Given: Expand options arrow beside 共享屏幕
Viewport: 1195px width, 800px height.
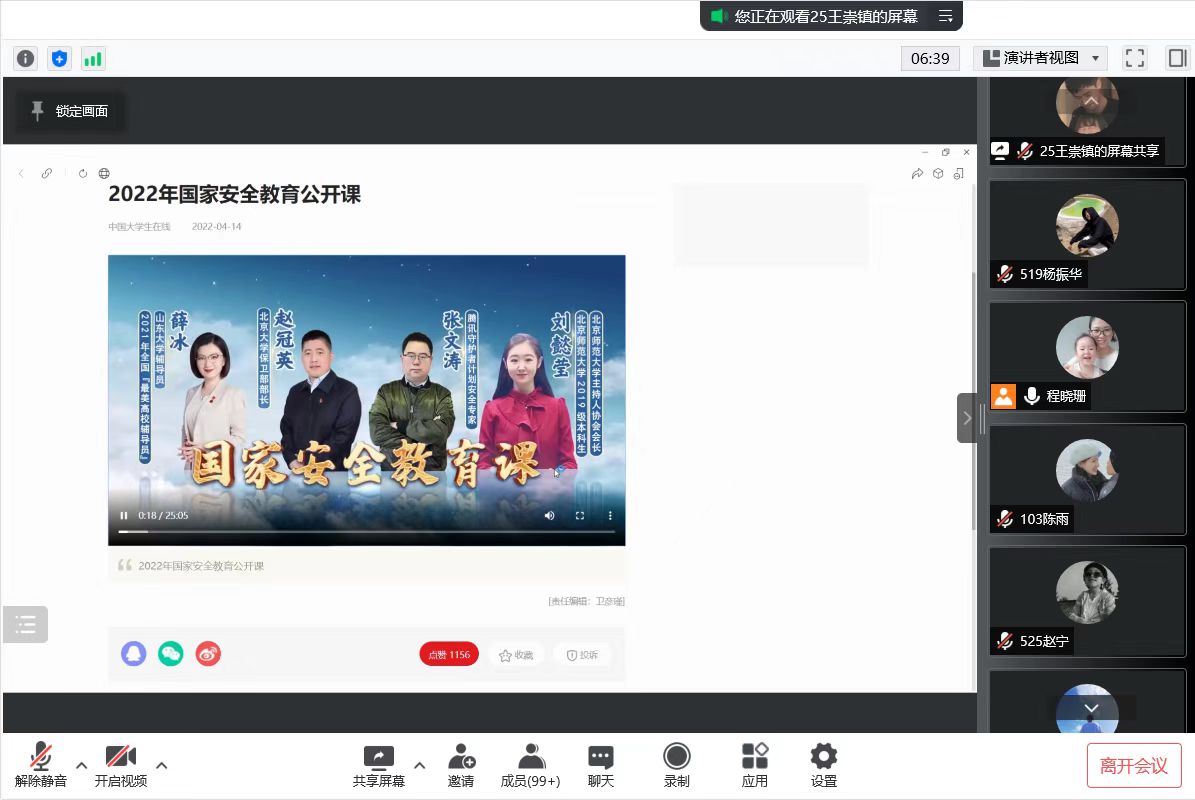Looking at the screenshot, I should click(420, 766).
